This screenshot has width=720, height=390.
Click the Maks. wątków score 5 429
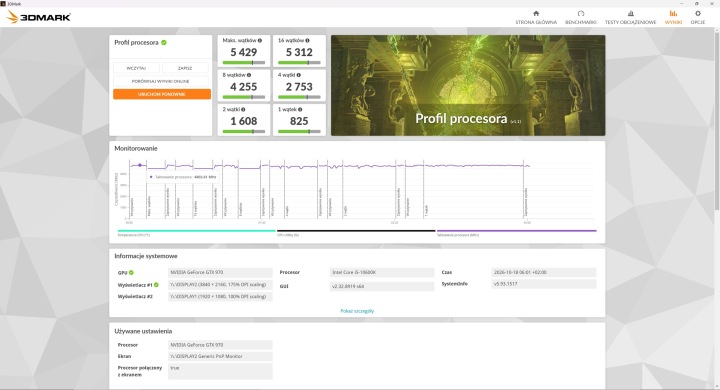pos(244,52)
